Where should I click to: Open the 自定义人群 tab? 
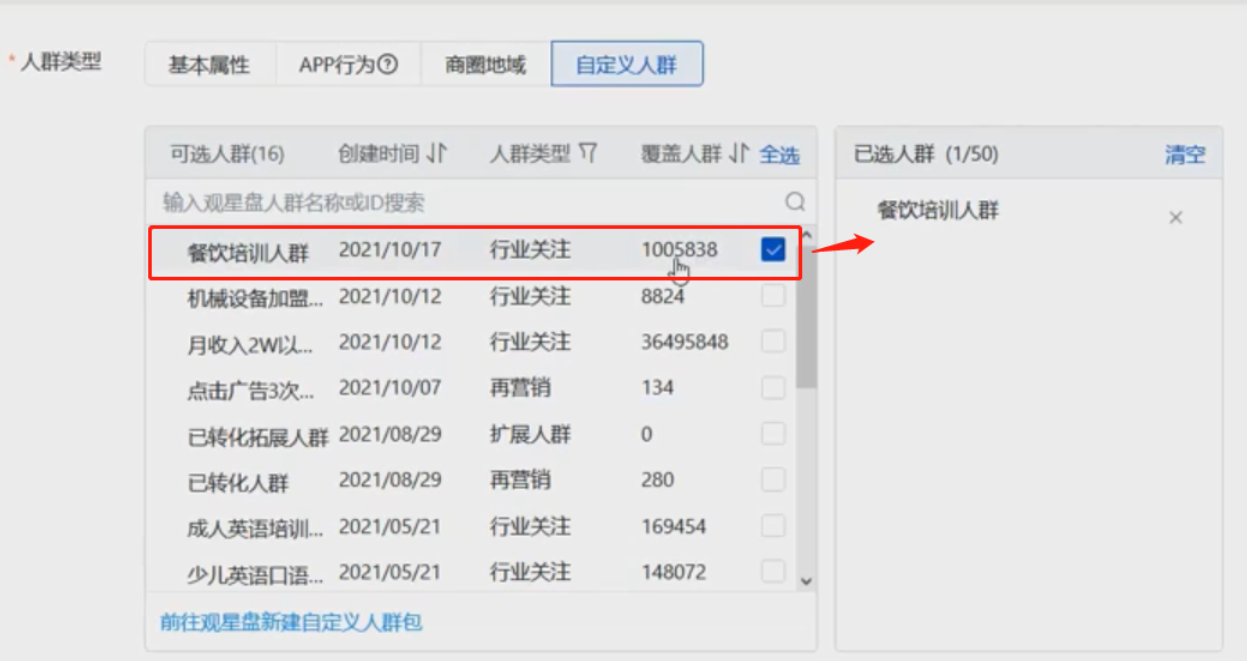point(626,66)
